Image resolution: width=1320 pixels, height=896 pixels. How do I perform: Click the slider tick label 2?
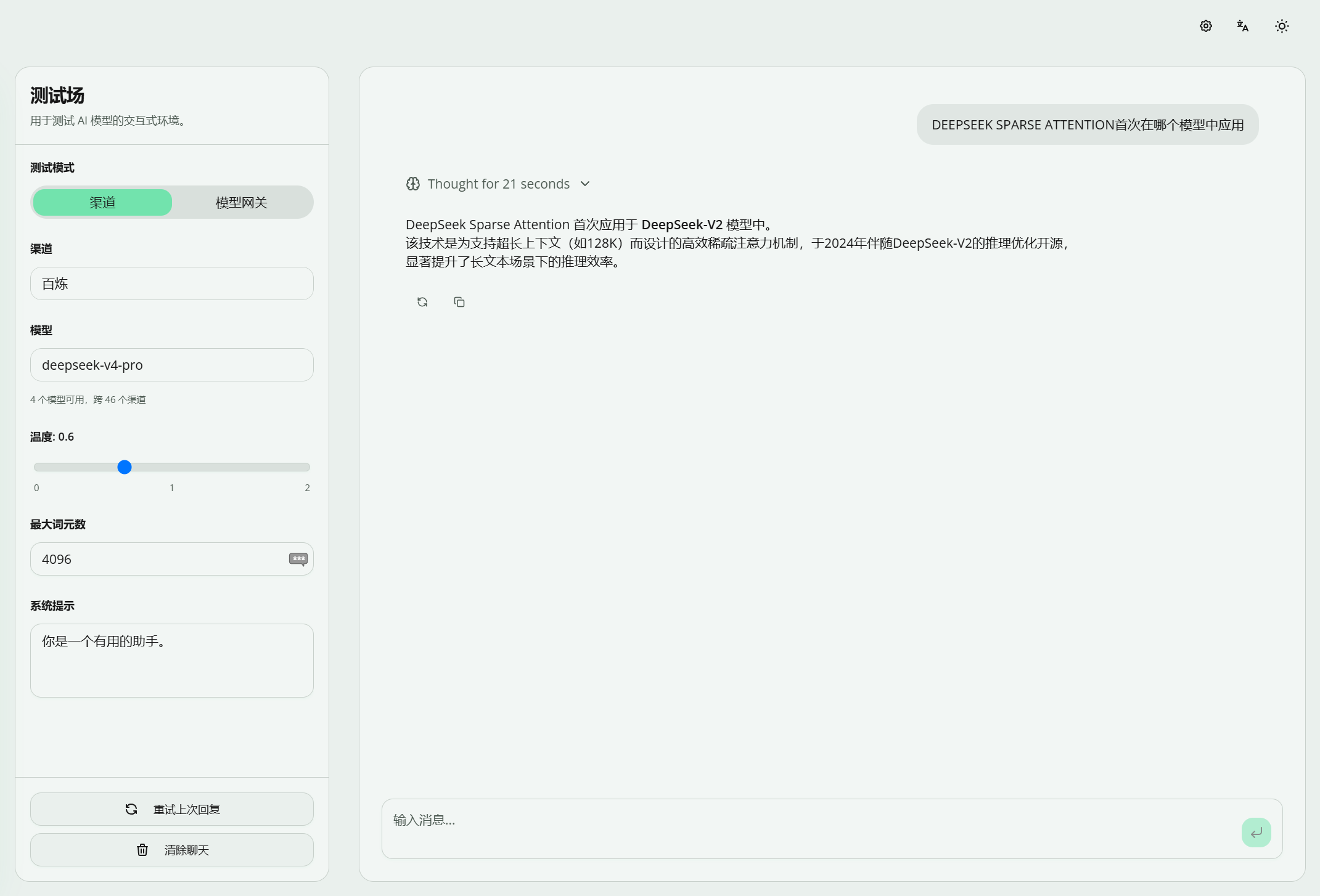[307, 487]
